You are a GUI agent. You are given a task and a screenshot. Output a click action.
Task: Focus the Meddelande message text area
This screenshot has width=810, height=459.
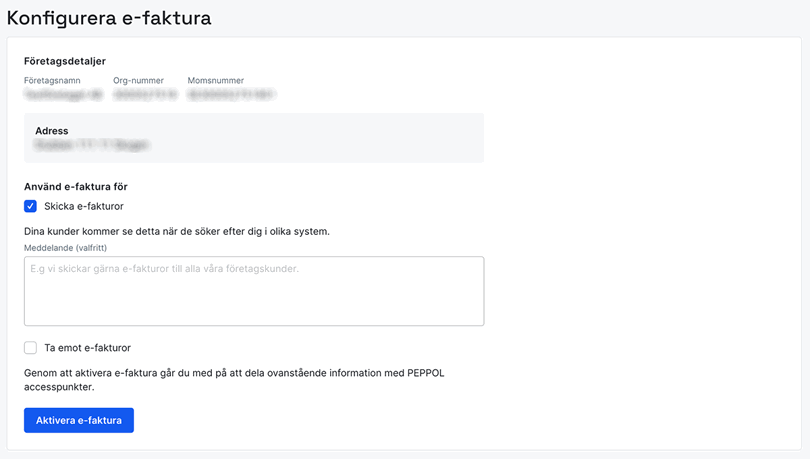254,291
